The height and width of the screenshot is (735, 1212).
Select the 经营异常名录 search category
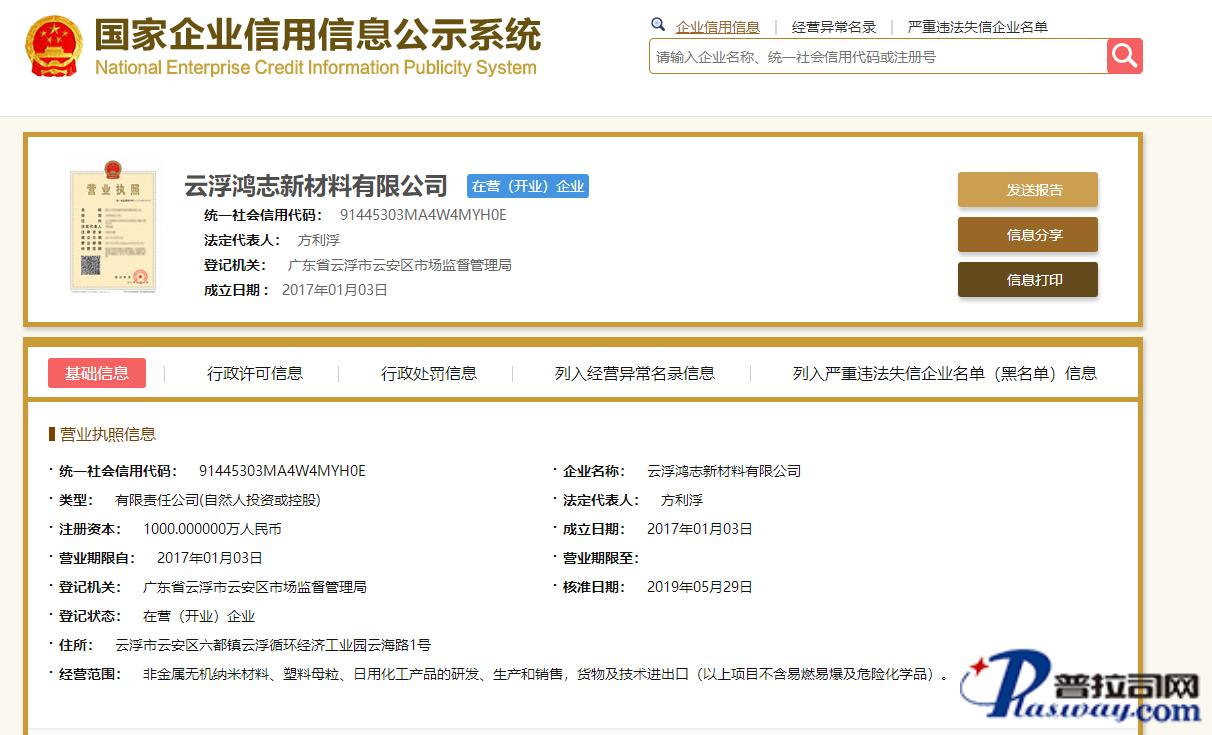pyautogui.click(x=833, y=27)
